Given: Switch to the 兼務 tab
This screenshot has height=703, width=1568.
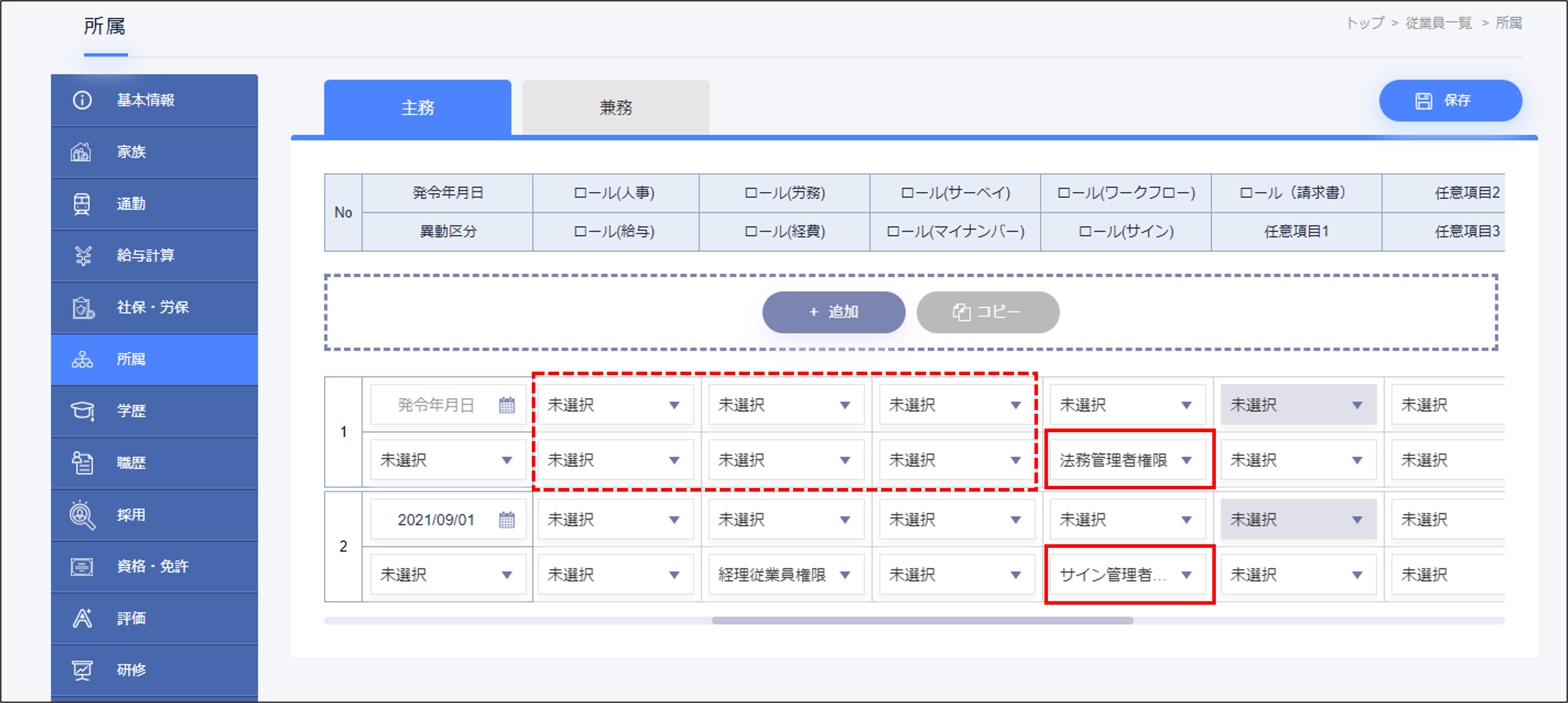Looking at the screenshot, I should (615, 107).
